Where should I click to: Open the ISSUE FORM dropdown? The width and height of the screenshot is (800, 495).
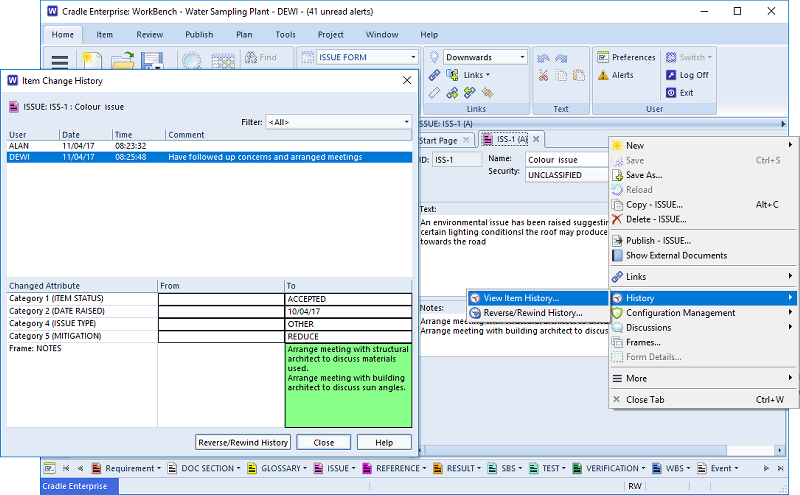click(x=413, y=57)
